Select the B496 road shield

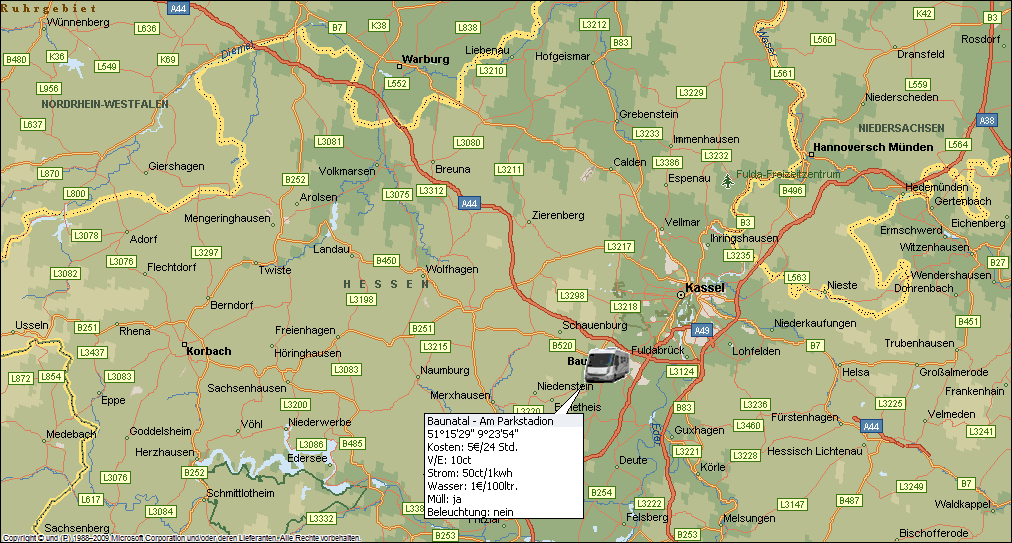click(792, 190)
